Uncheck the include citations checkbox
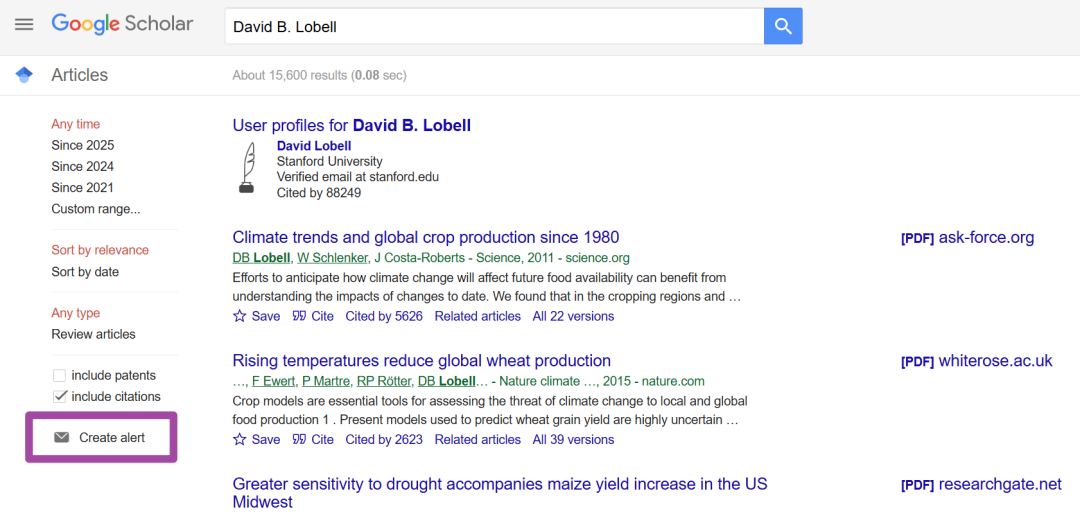 59,396
